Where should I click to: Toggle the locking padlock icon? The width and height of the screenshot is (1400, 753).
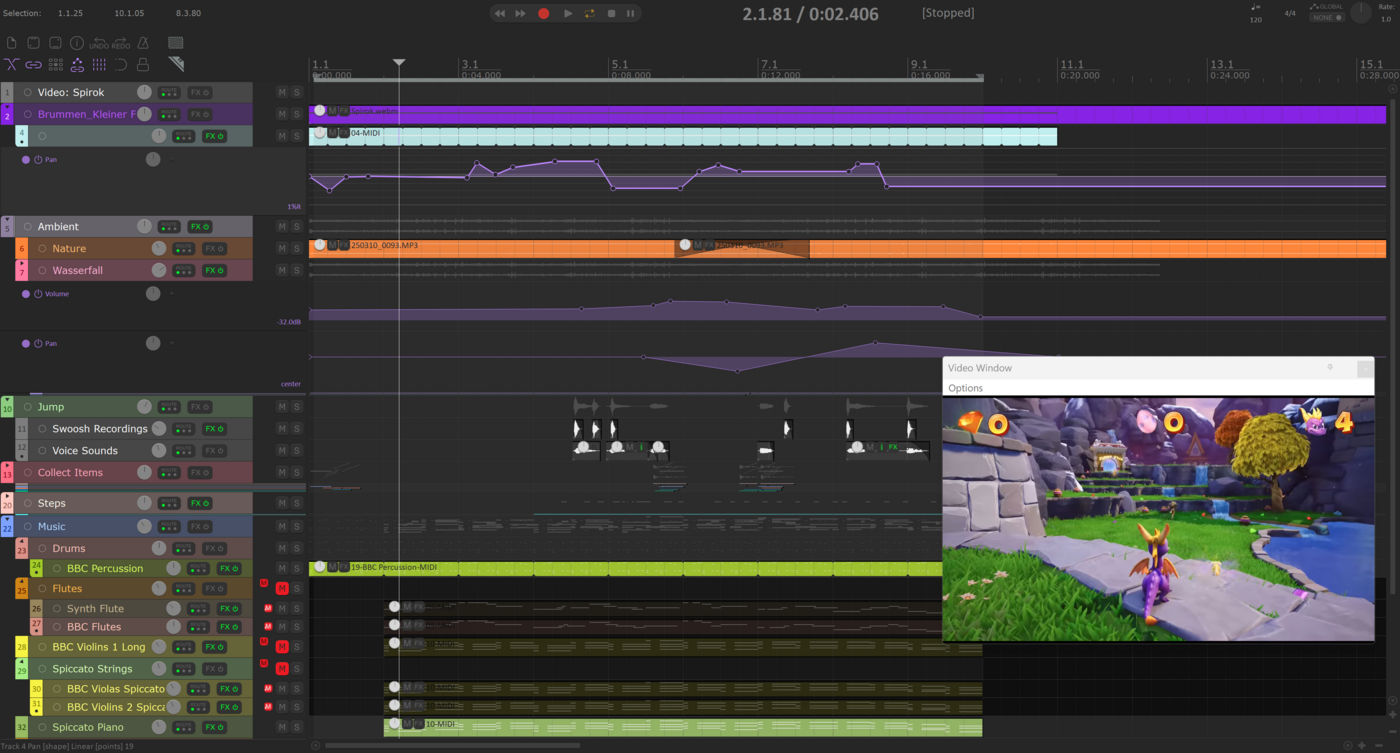[x=143, y=65]
